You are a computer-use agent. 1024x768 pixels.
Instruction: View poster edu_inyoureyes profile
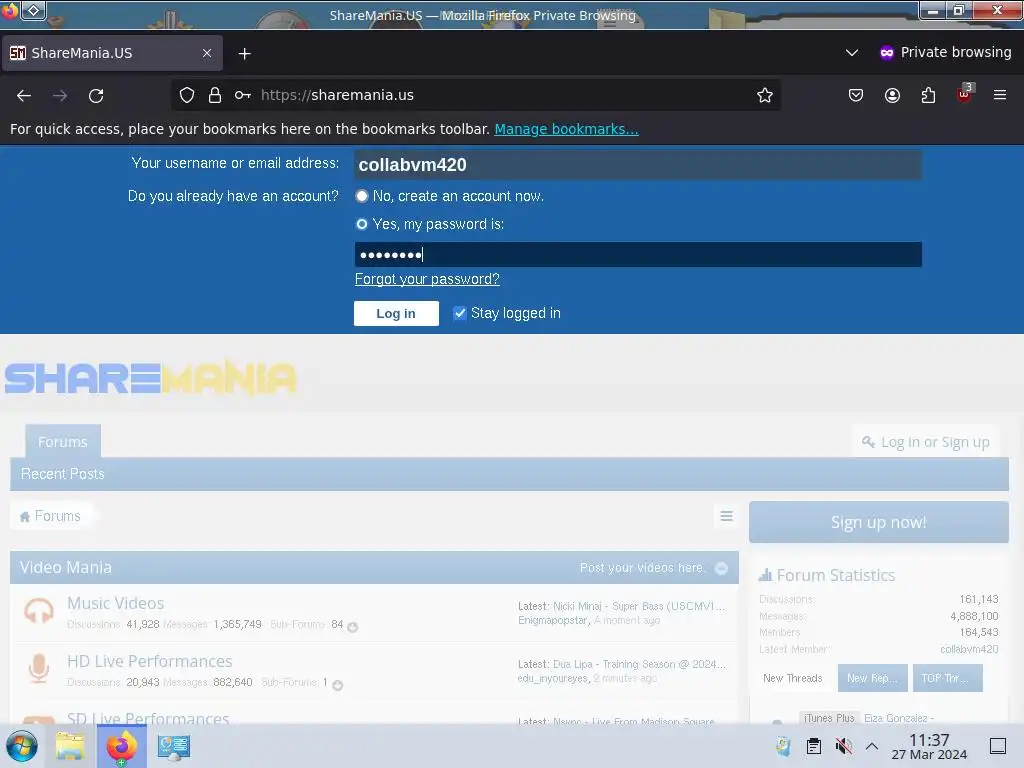click(x=552, y=678)
